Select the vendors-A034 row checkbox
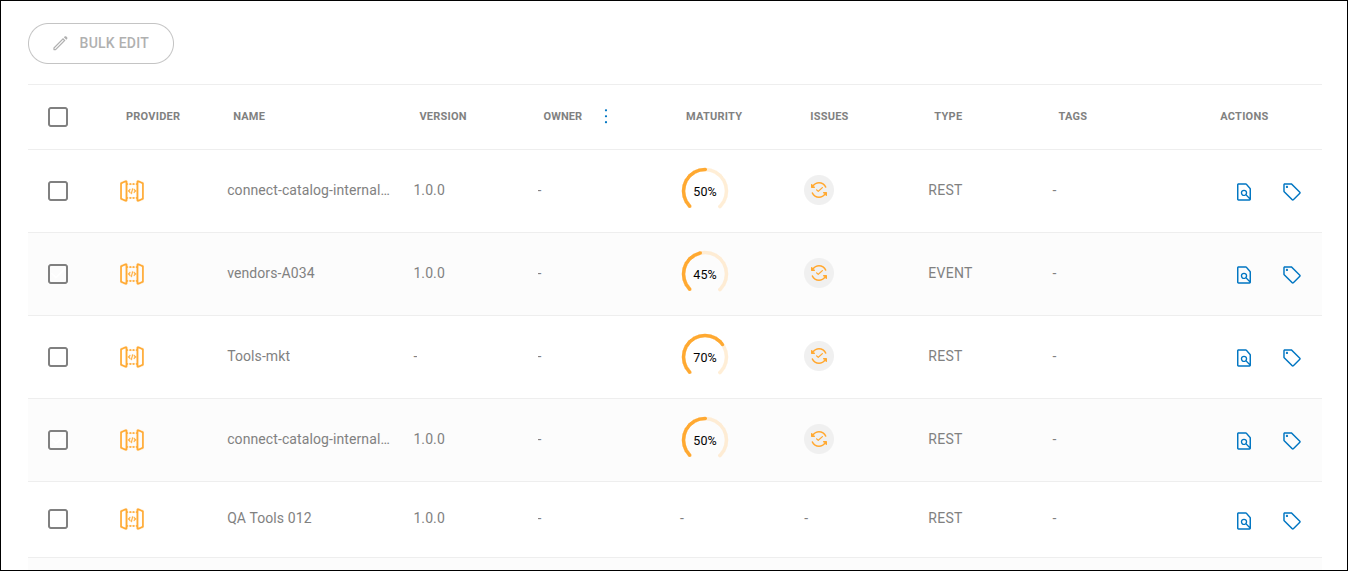The height and width of the screenshot is (571, 1348). point(58,274)
